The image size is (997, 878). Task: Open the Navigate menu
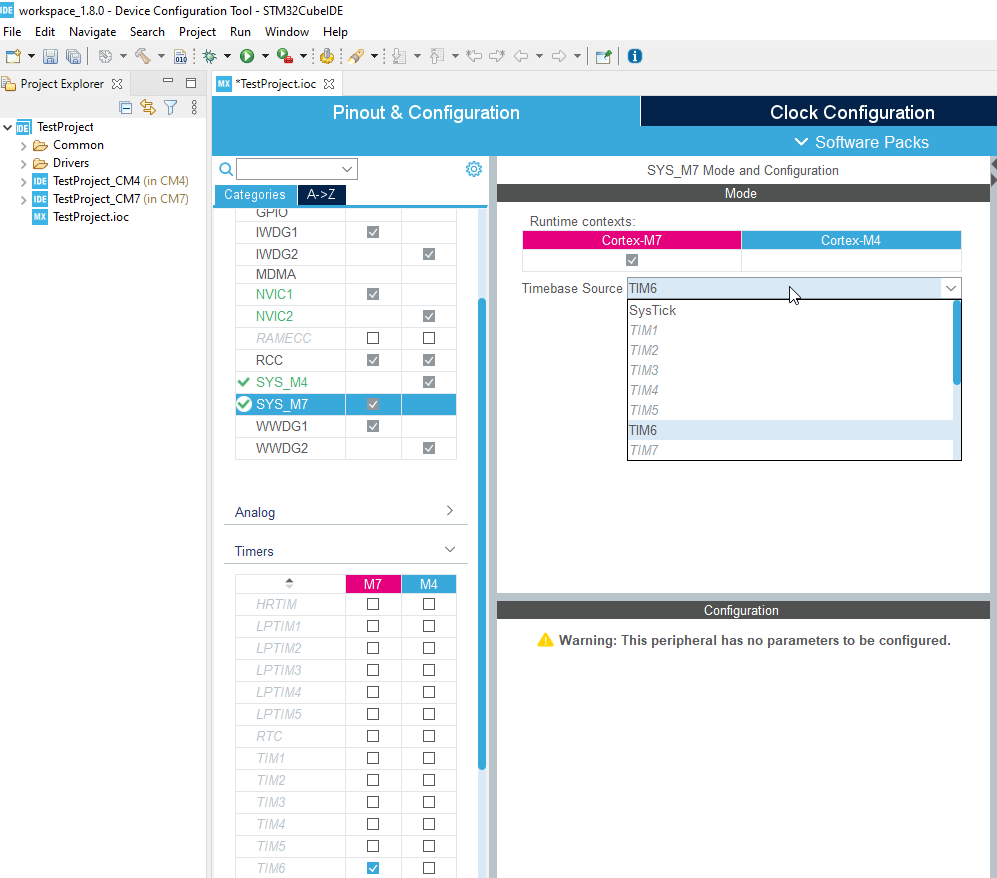pos(93,32)
